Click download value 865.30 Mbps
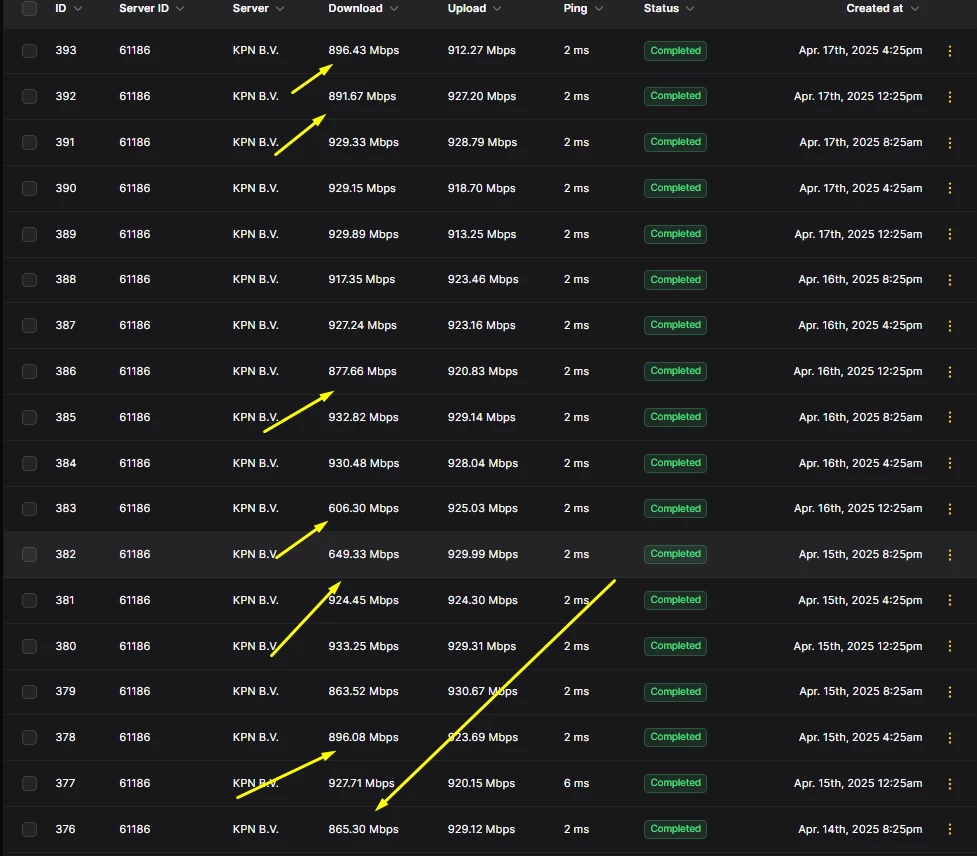 [363, 829]
